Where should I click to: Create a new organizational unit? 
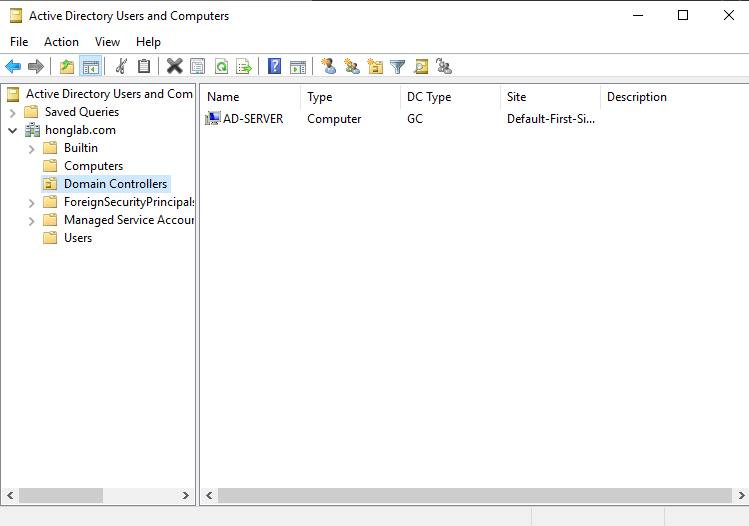(375, 66)
